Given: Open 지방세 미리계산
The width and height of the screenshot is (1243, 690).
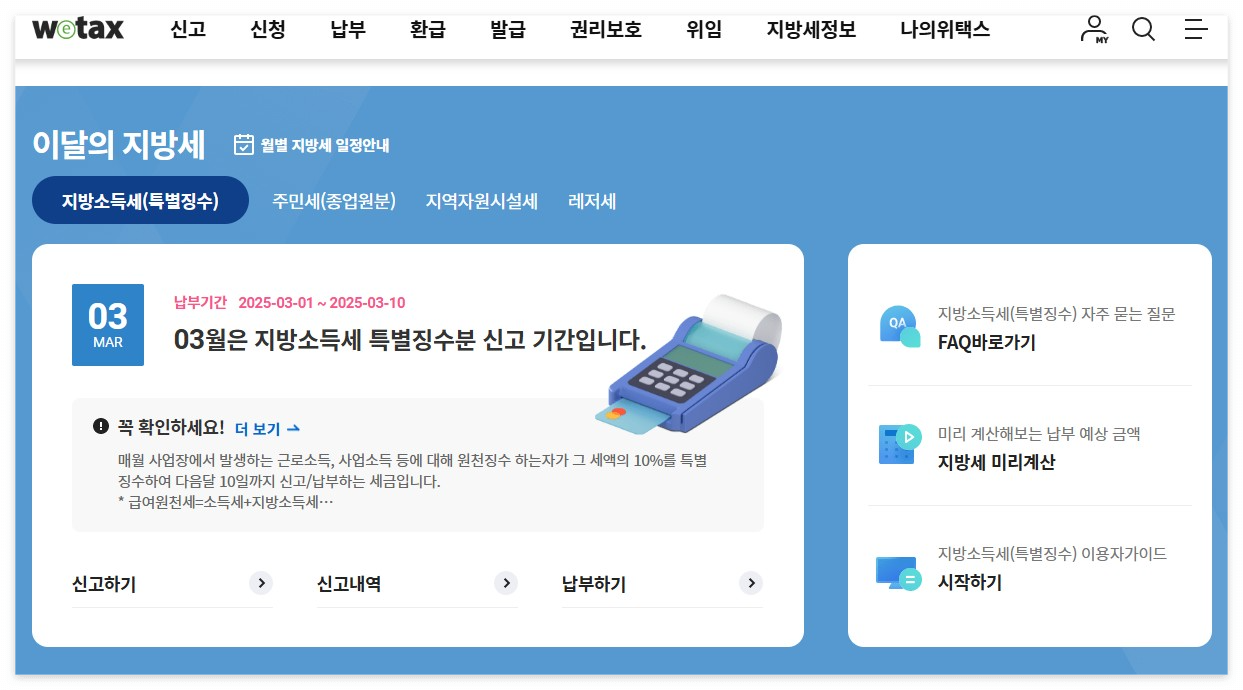Looking at the screenshot, I should pyautogui.click(x=996, y=462).
